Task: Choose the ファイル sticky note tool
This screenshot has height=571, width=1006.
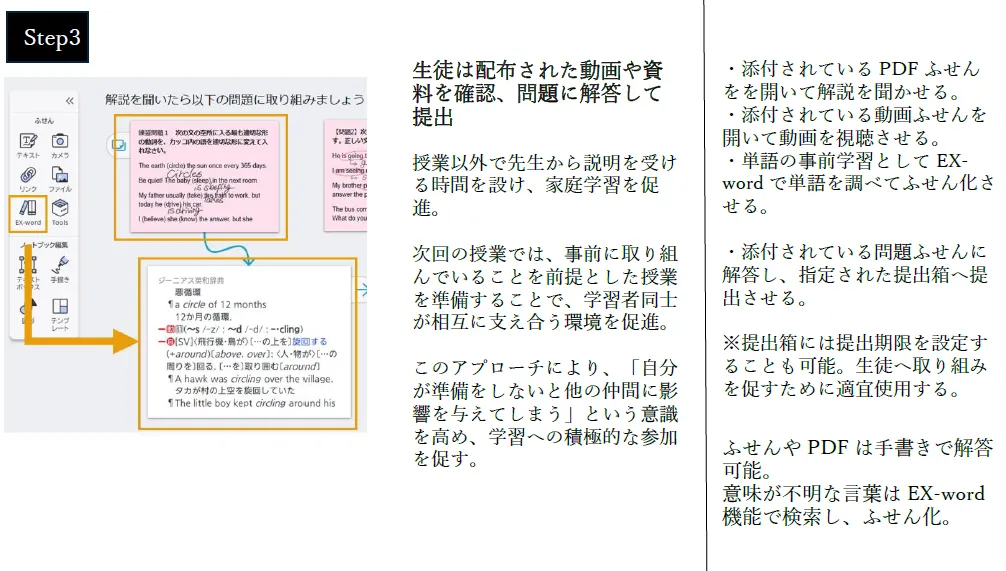Action: (60, 179)
